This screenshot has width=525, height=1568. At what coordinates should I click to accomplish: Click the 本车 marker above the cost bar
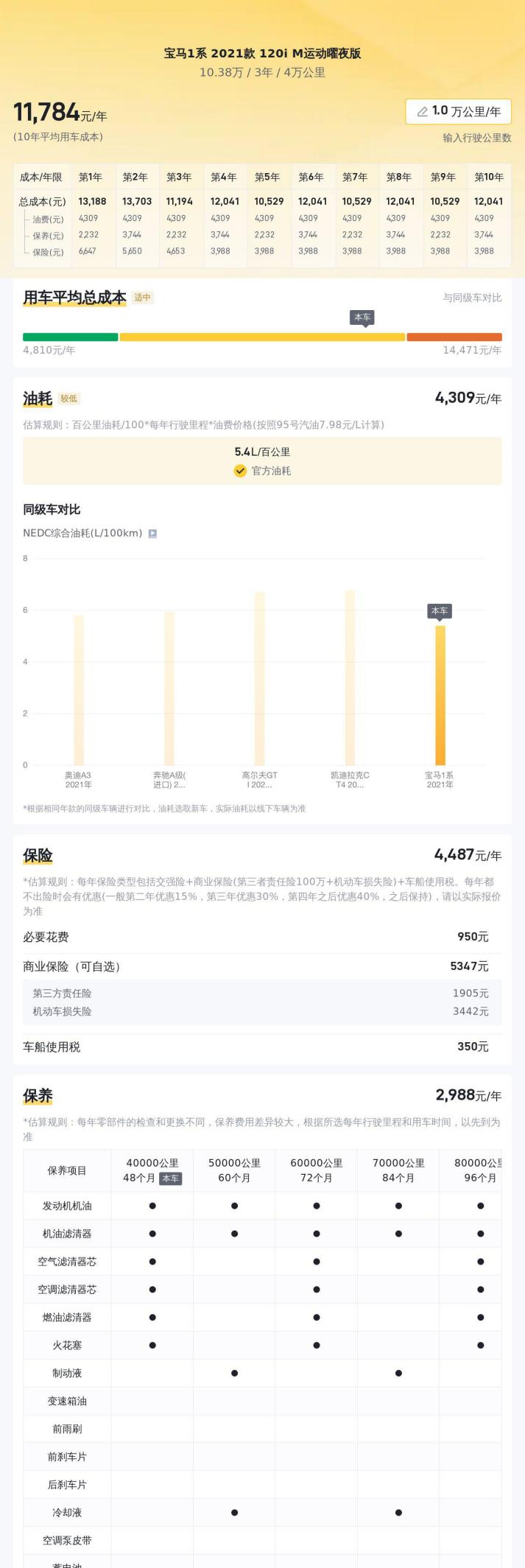pos(362,317)
